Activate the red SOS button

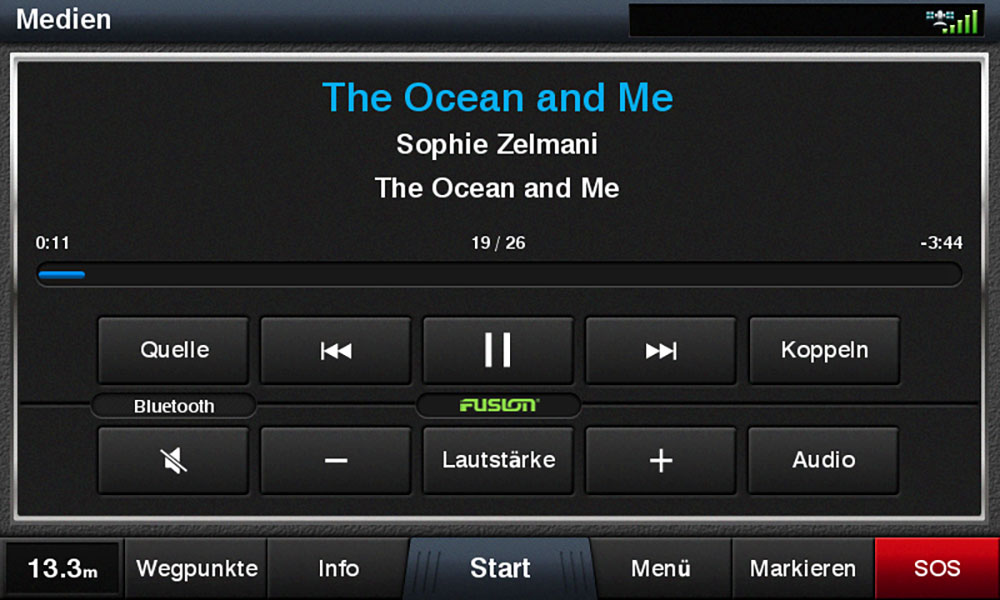[937, 568]
